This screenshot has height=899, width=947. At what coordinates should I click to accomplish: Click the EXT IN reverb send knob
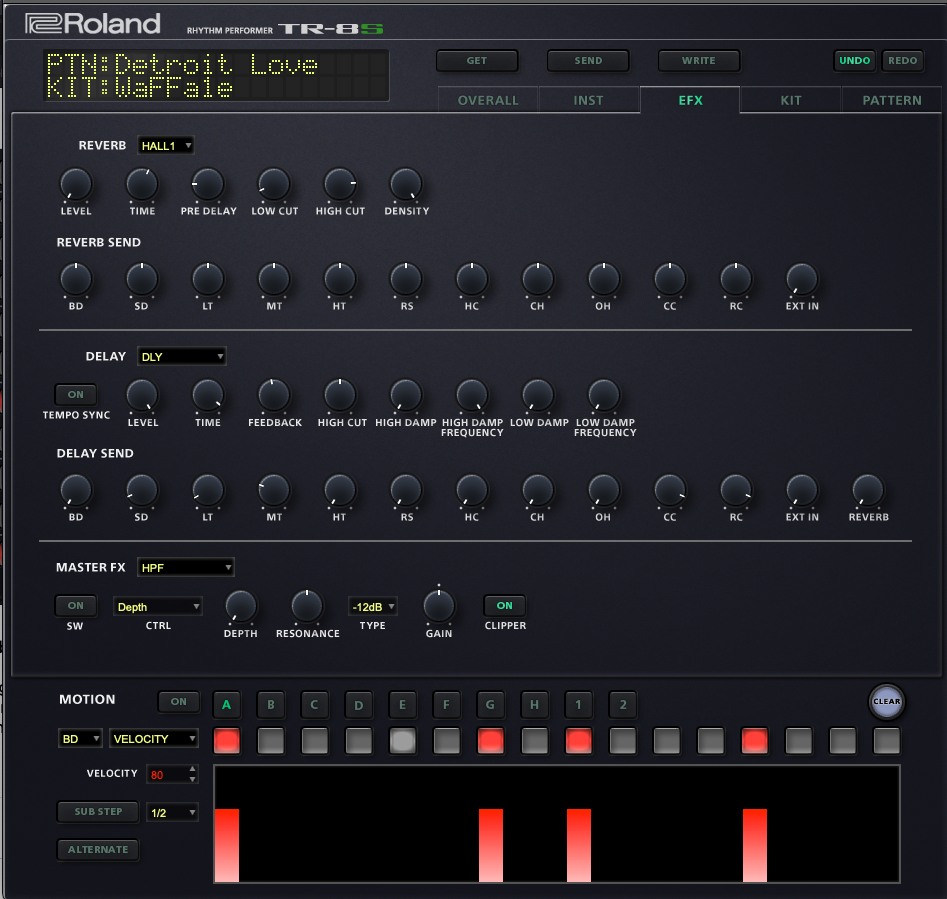pos(802,279)
